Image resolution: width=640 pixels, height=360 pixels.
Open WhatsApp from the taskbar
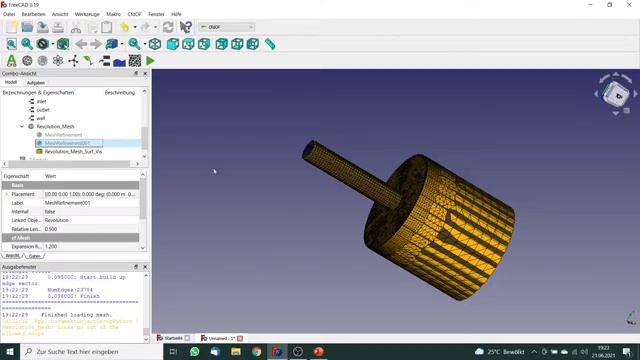pyautogui.click(x=194, y=351)
